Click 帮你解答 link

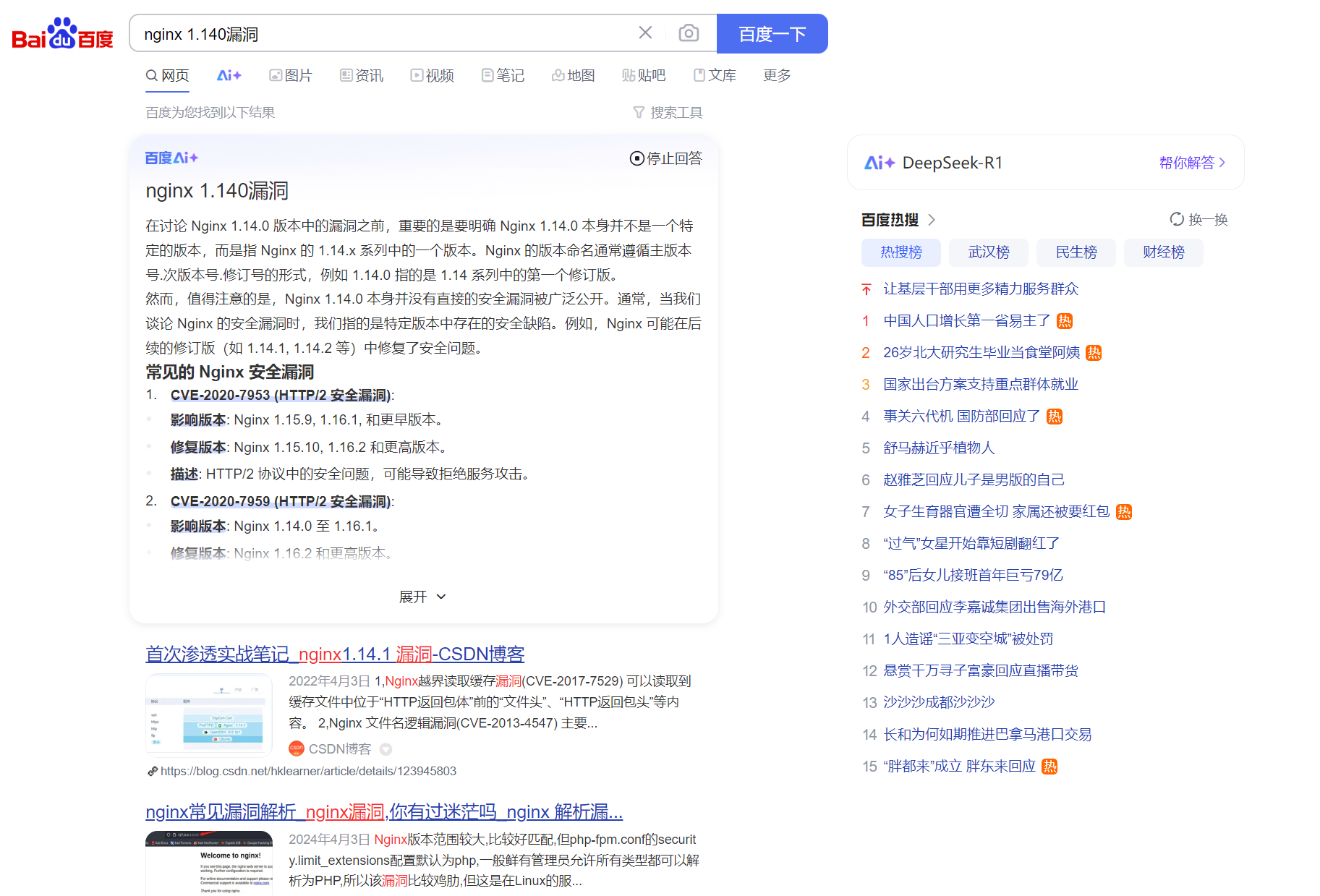1192,163
